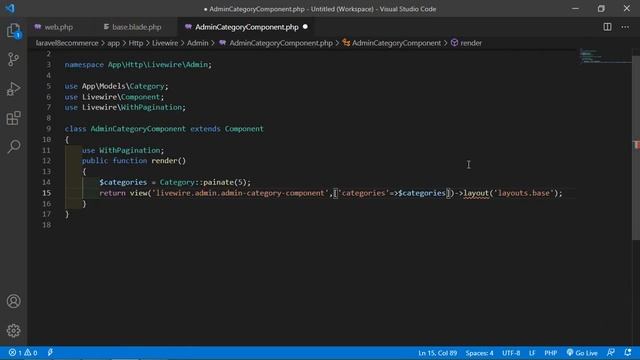The height and width of the screenshot is (360, 640).
Task: Click underlined 'layout' on line 15
Action: click(476, 193)
